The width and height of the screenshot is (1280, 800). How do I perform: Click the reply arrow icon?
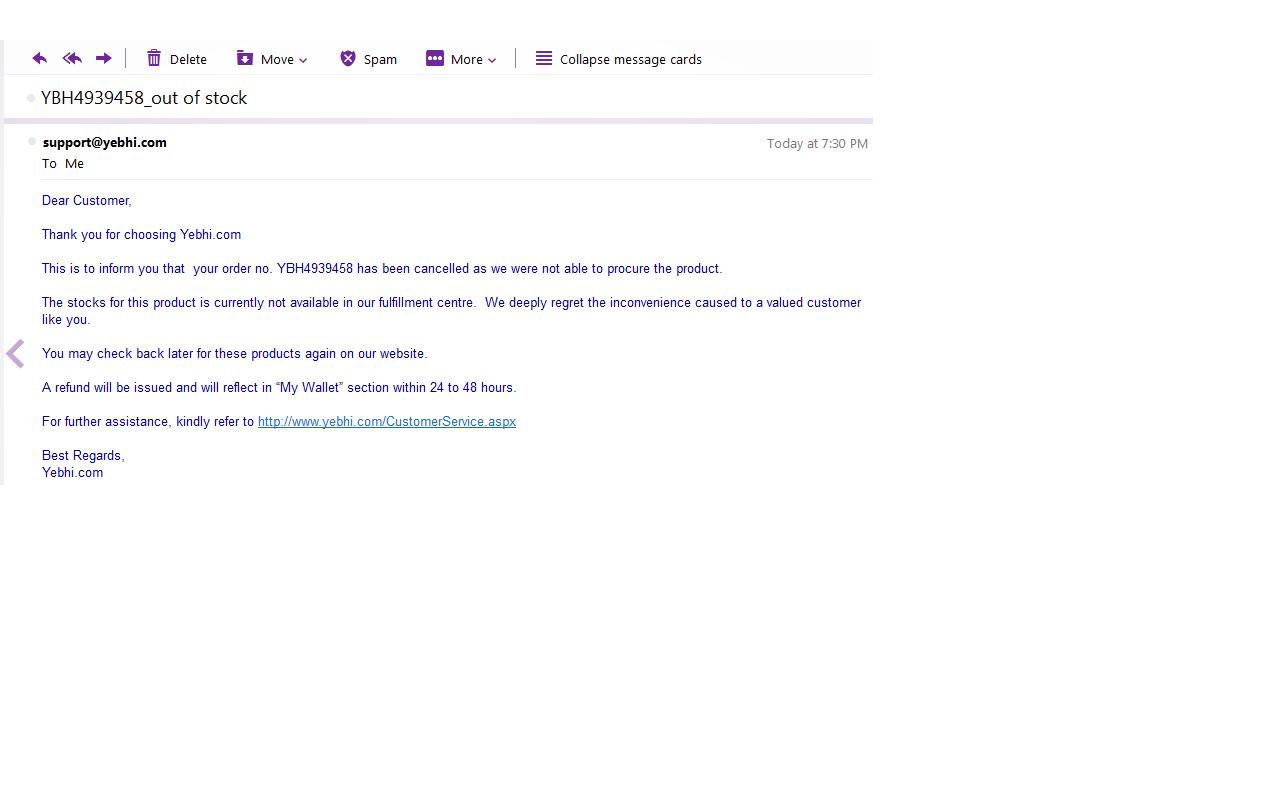coord(40,59)
